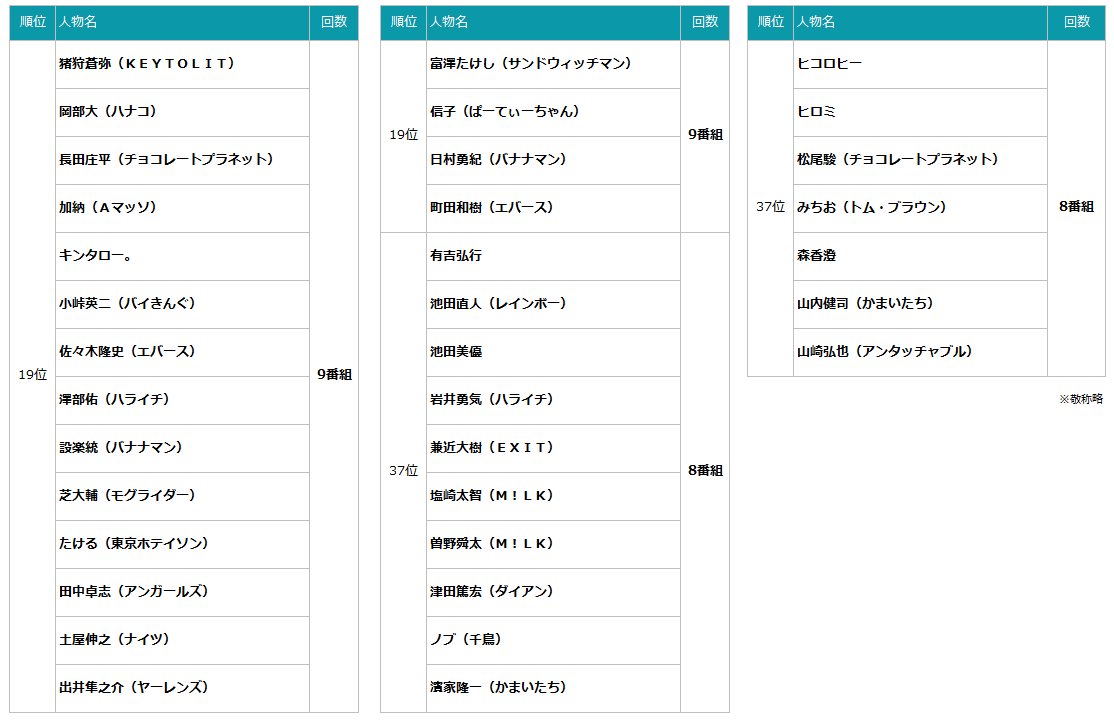Viewport: 1114px width, 723px height.
Task: Select 濱家隆一（かまいたち） entry
Action: pos(498,688)
